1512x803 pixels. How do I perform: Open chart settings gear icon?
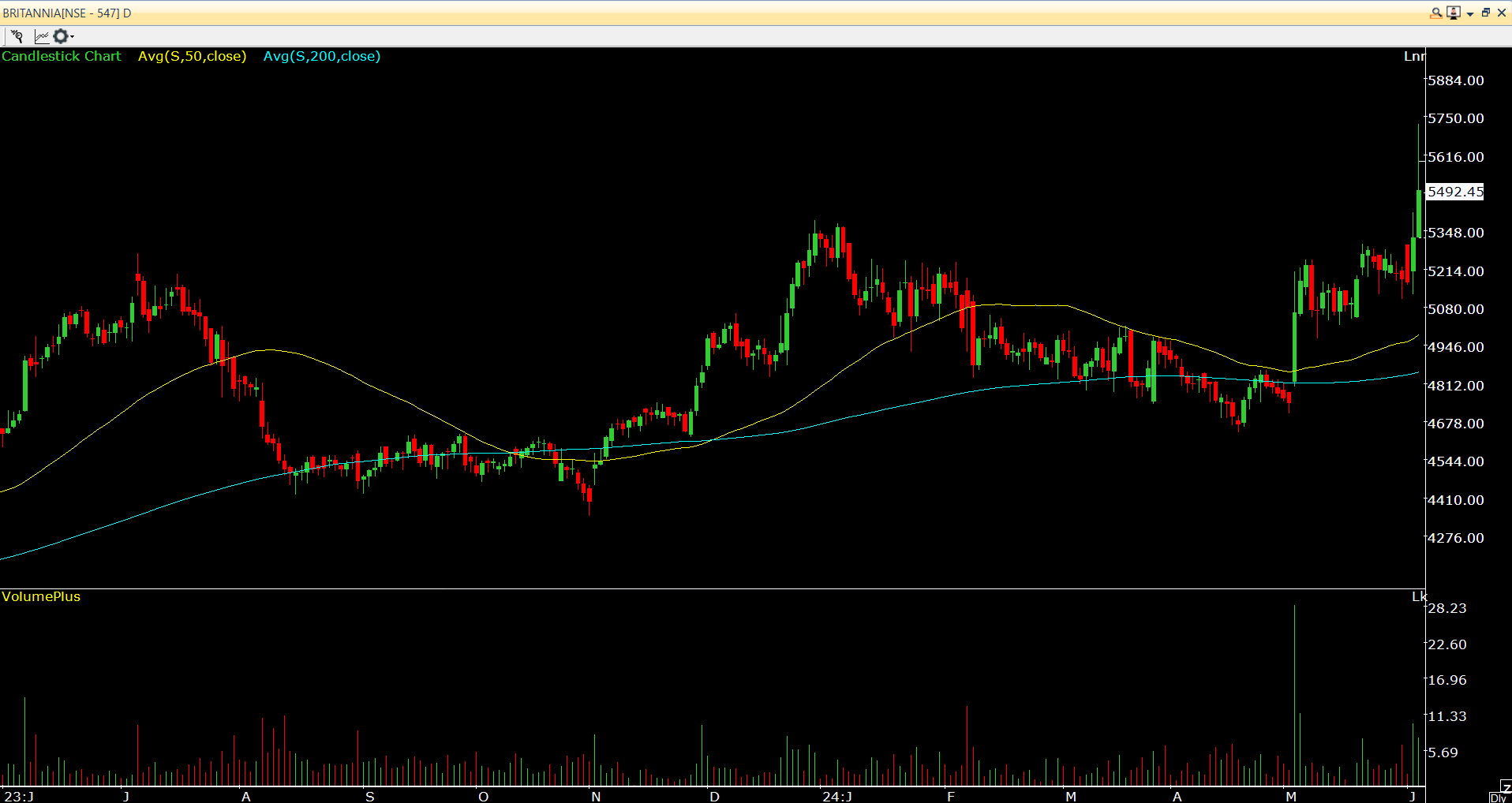pos(60,36)
